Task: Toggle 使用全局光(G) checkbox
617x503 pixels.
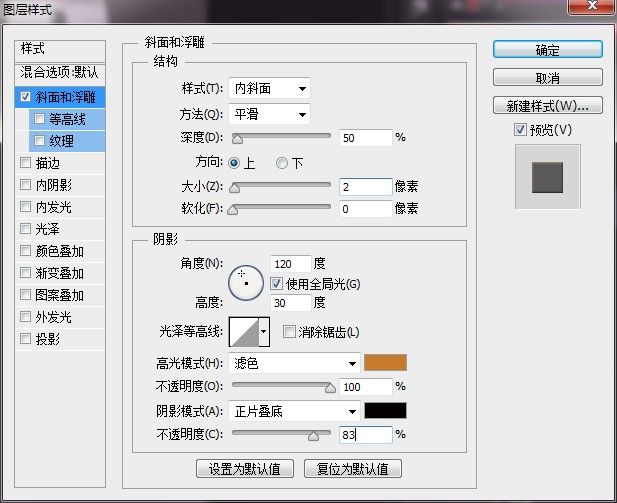Action: (276, 283)
